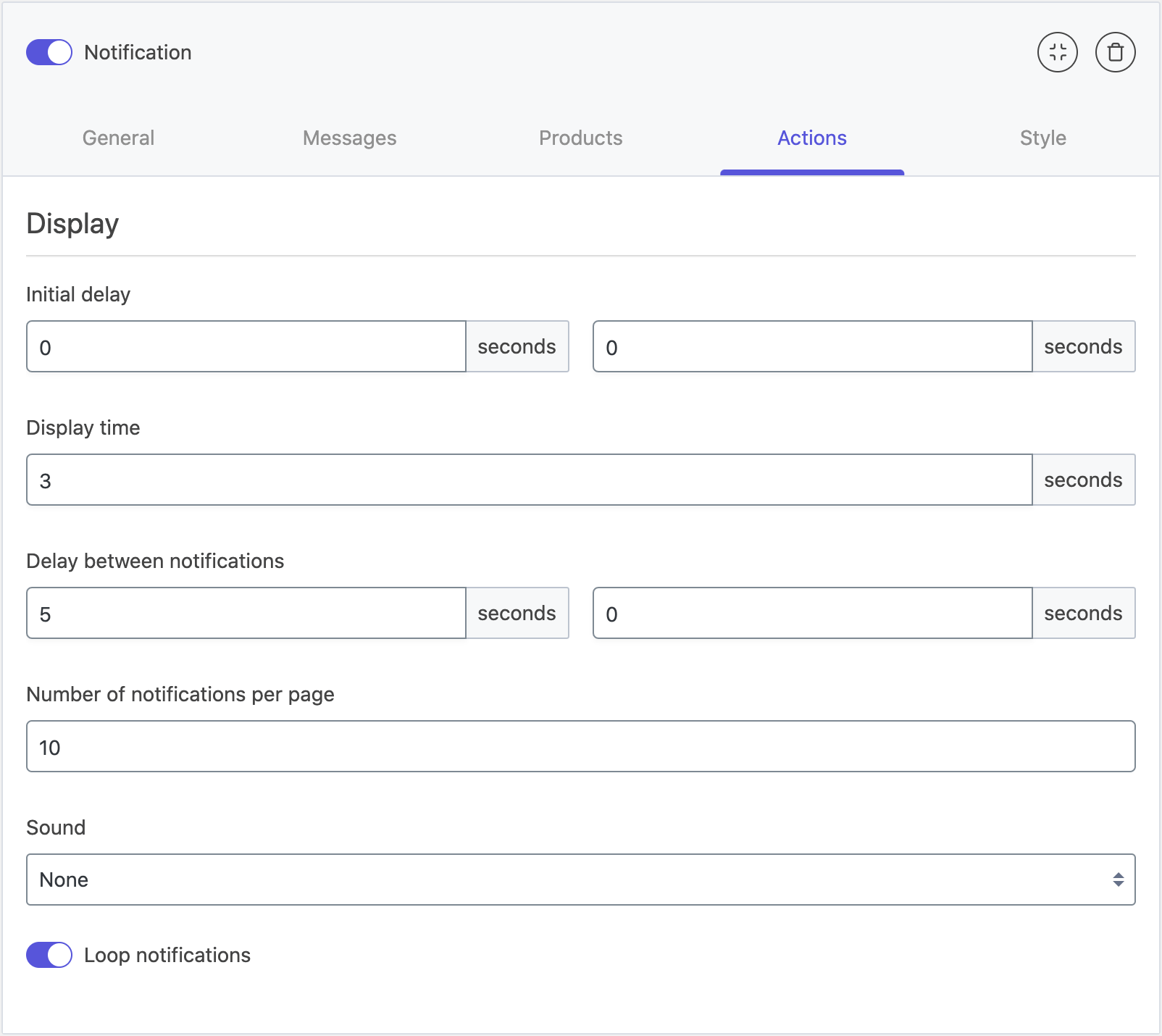Disable the Loop notifications toggle

point(49,955)
